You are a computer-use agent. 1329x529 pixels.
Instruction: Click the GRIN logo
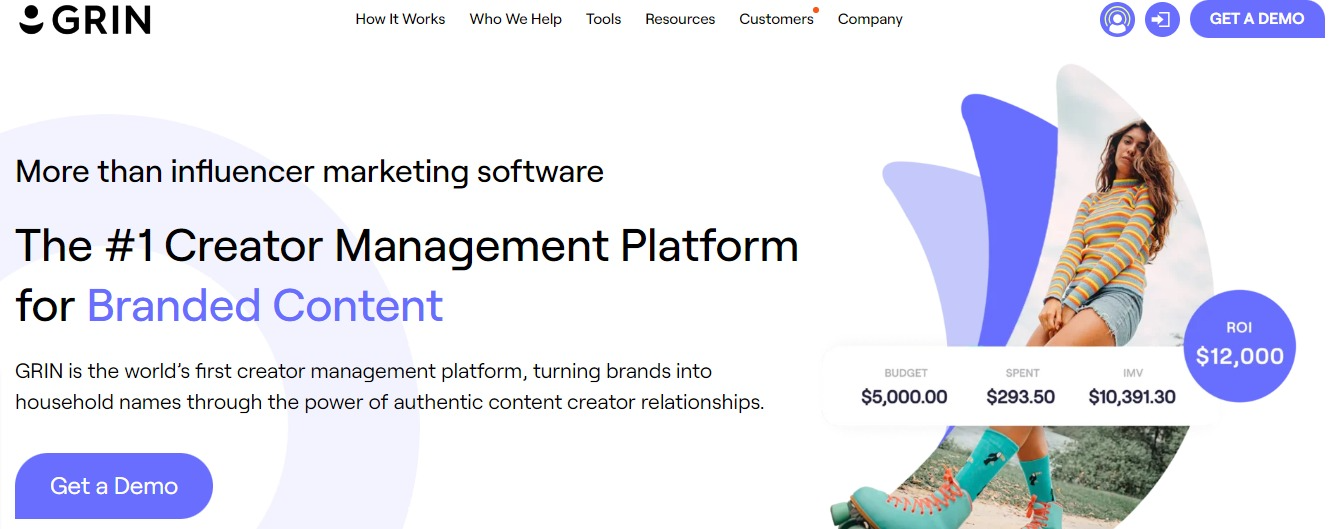[85, 19]
